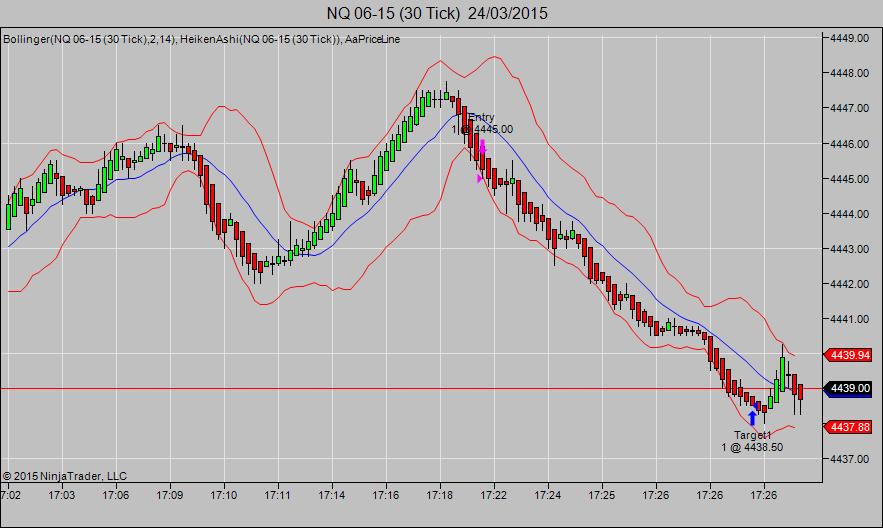Click the 4443.00 price axis label
The width and height of the screenshot is (883, 528).
click(849, 249)
